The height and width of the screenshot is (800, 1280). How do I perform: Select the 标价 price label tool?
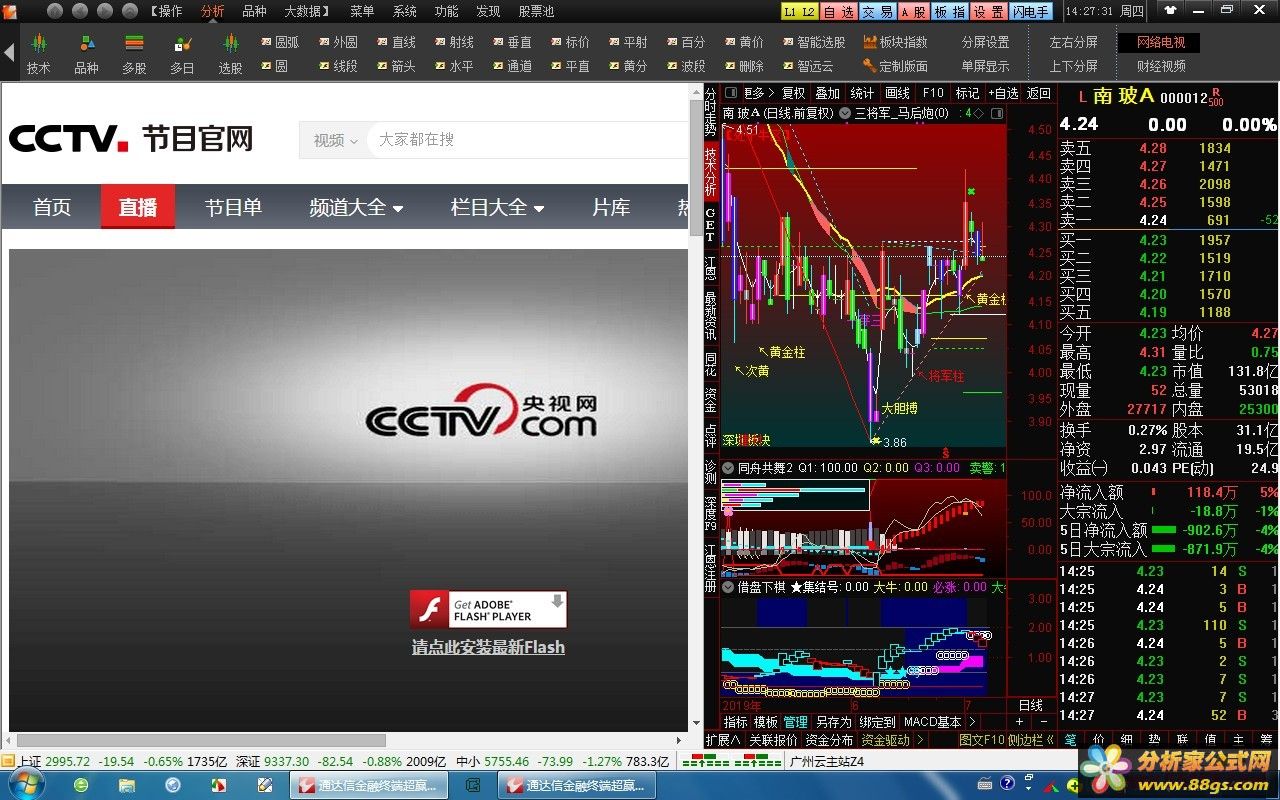tap(570, 42)
